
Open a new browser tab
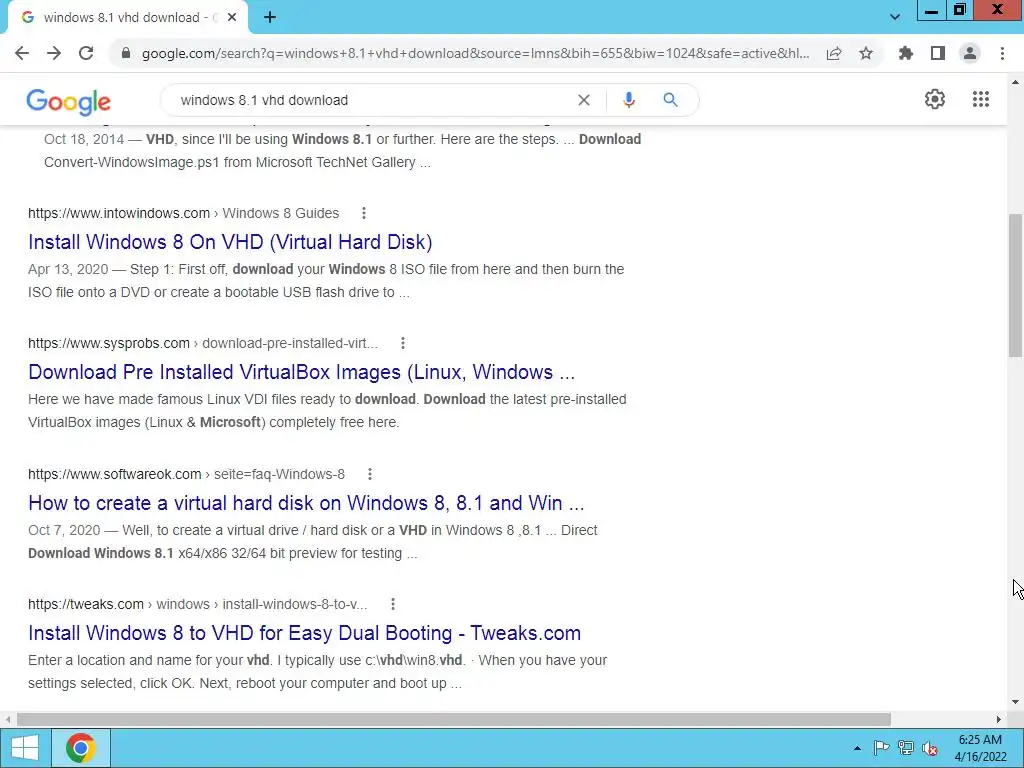[270, 18]
